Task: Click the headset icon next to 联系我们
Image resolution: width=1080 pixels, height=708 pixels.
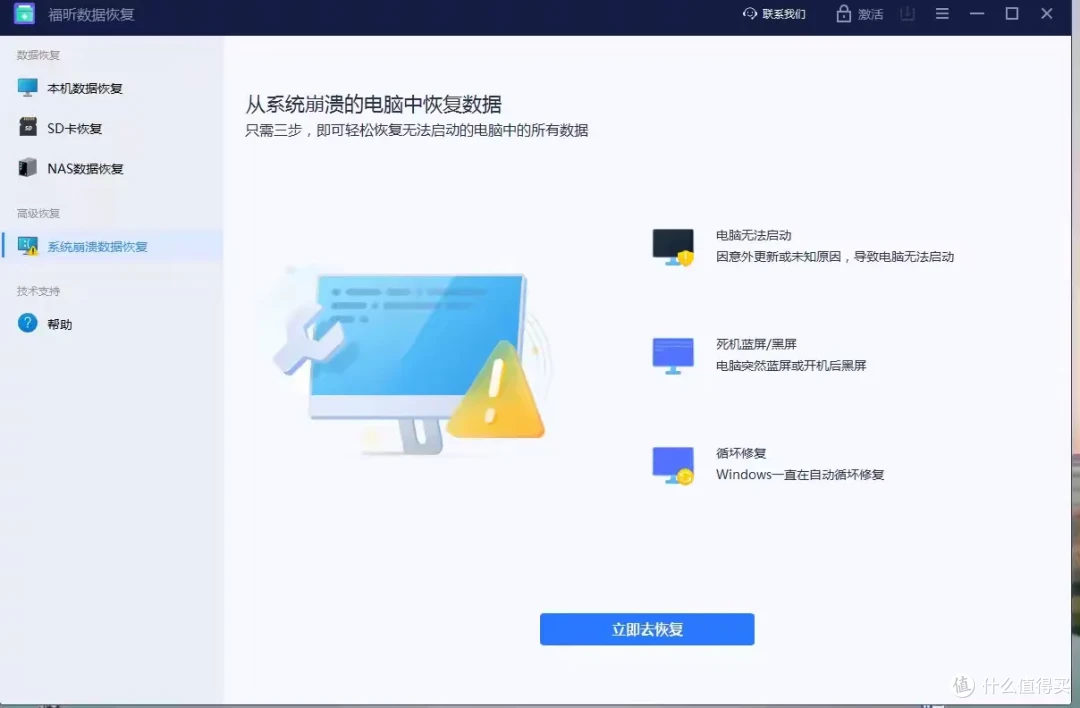Action: (x=749, y=14)
